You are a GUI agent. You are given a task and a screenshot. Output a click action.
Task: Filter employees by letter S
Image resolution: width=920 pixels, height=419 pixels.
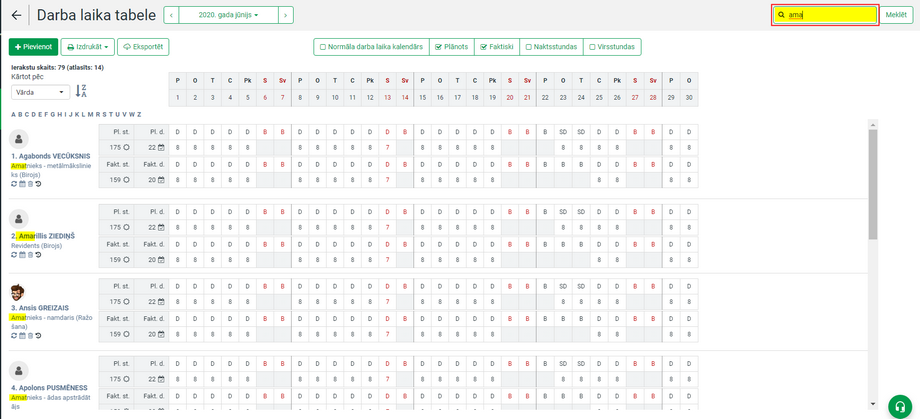(104, 114)
